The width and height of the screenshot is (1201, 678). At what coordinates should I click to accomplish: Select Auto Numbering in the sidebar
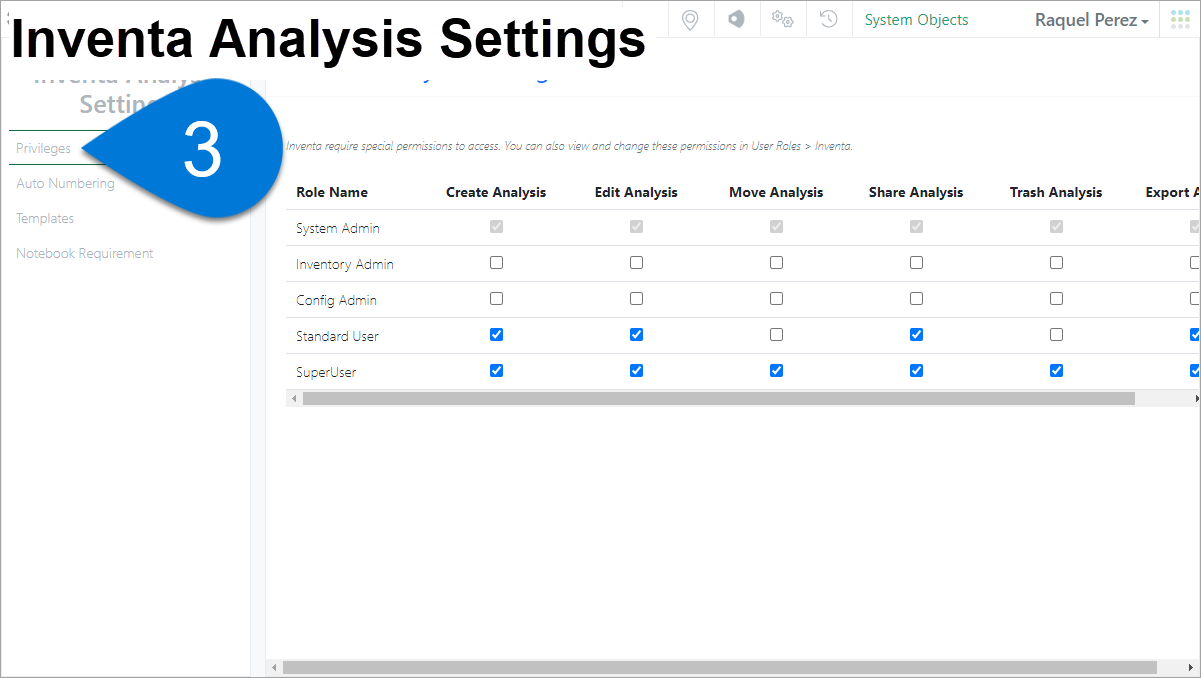(65, 183)
